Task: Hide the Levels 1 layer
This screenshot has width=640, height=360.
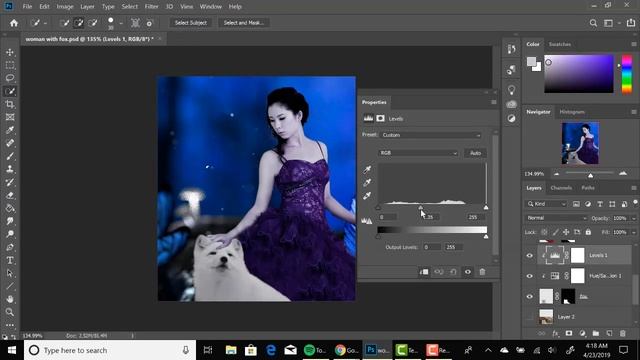Action: click(529, 256)
